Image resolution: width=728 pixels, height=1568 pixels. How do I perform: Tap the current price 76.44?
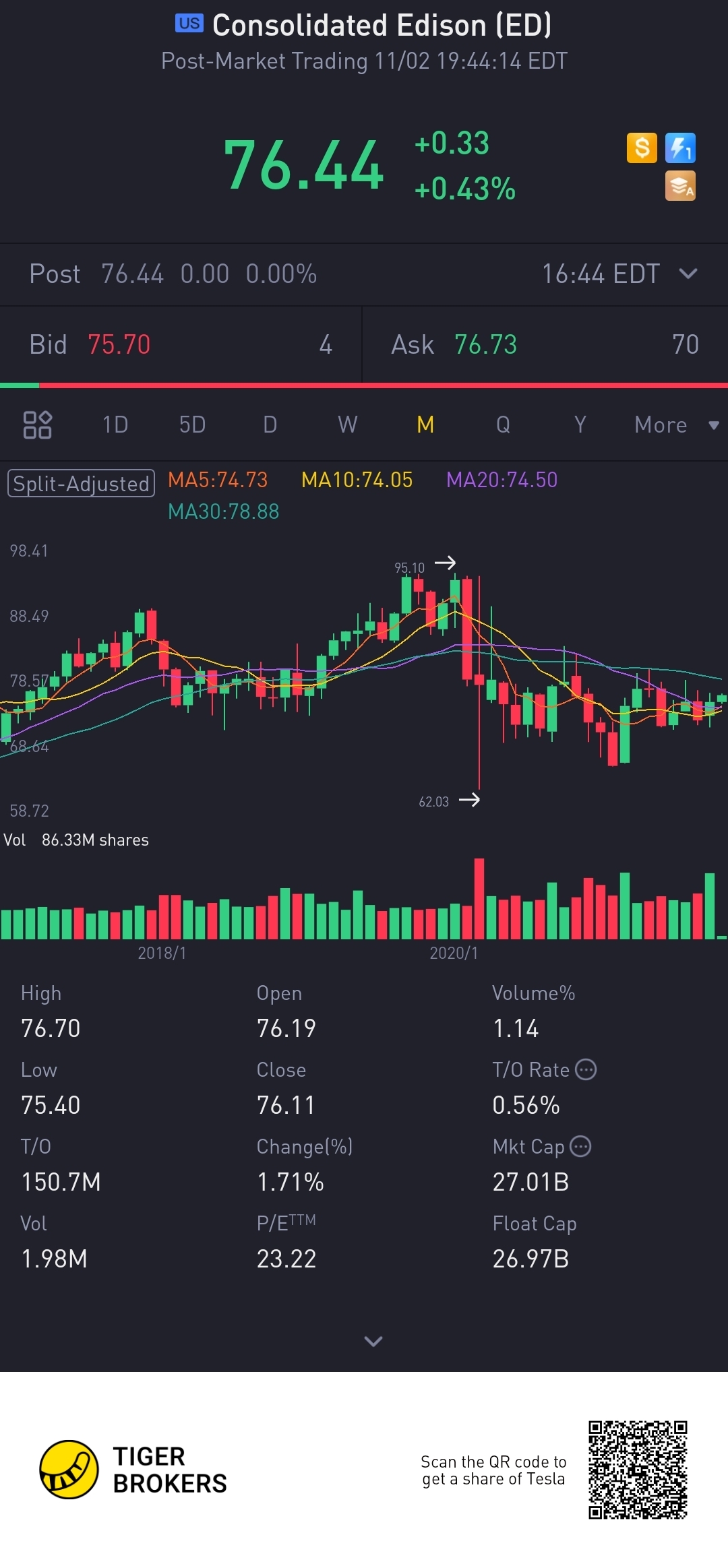pos(303,166)
